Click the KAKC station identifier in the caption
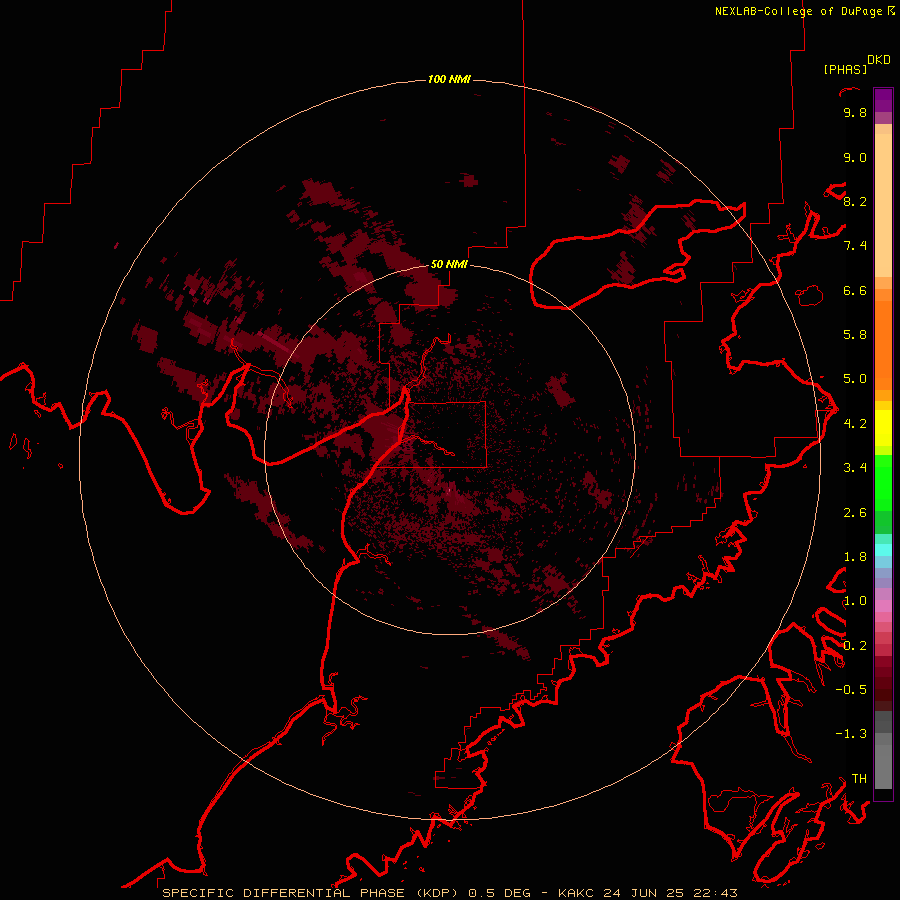The image size is (900, 900). 577,893
